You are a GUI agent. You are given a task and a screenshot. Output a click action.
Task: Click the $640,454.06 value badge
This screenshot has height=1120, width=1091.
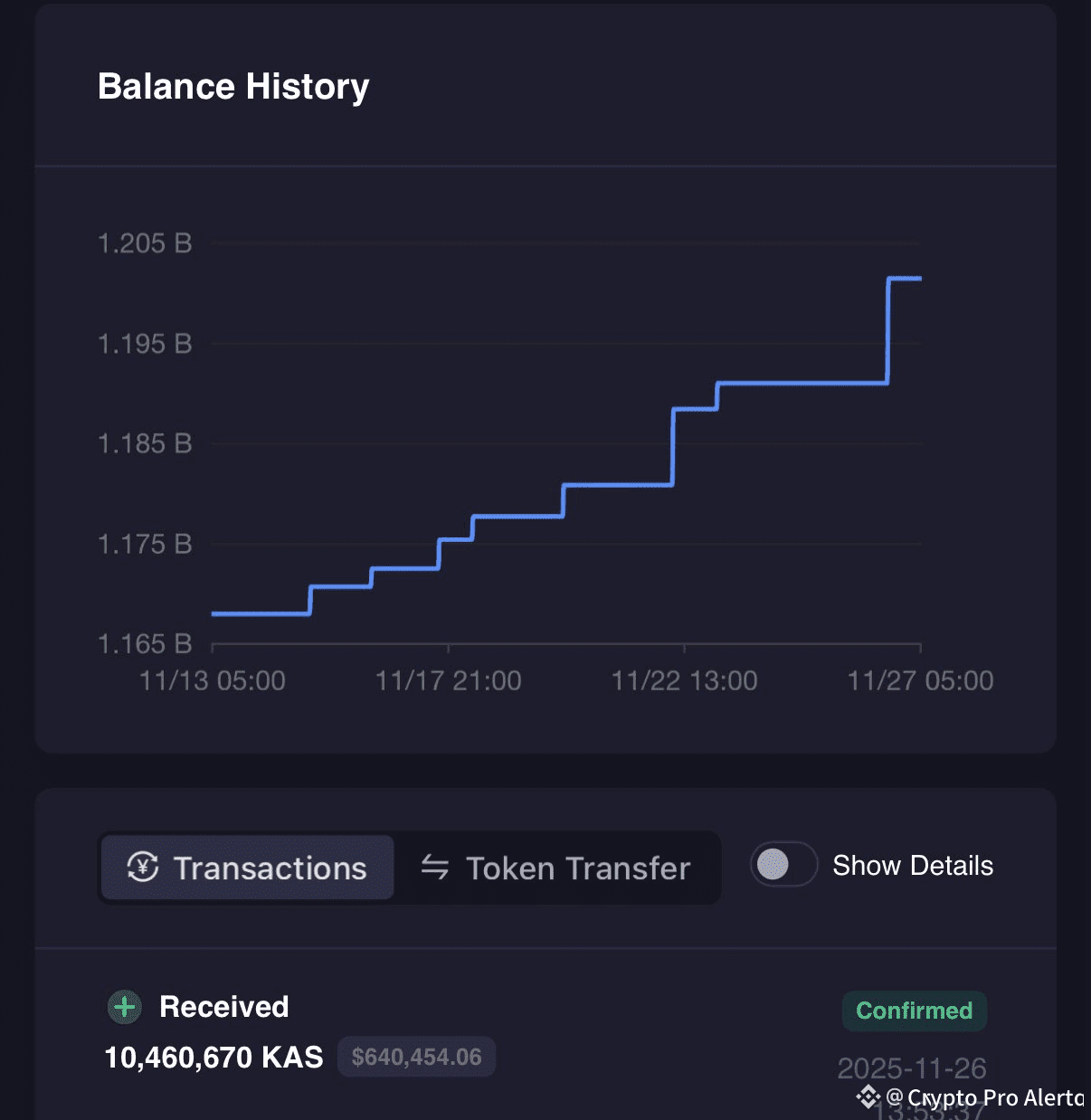(416, 1057)
